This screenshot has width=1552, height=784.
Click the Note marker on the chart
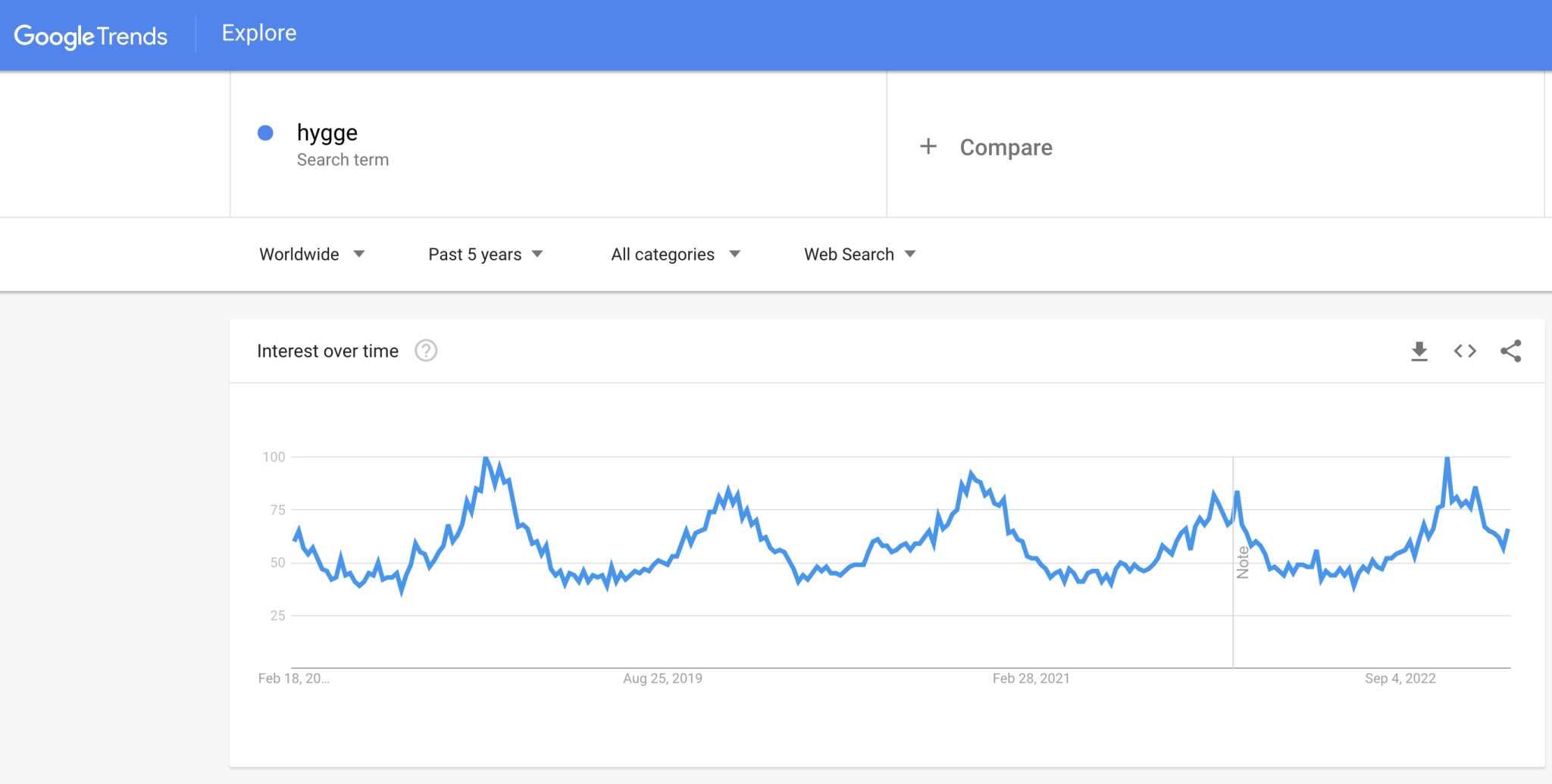pyautogui.click(x=1243, y=562)
